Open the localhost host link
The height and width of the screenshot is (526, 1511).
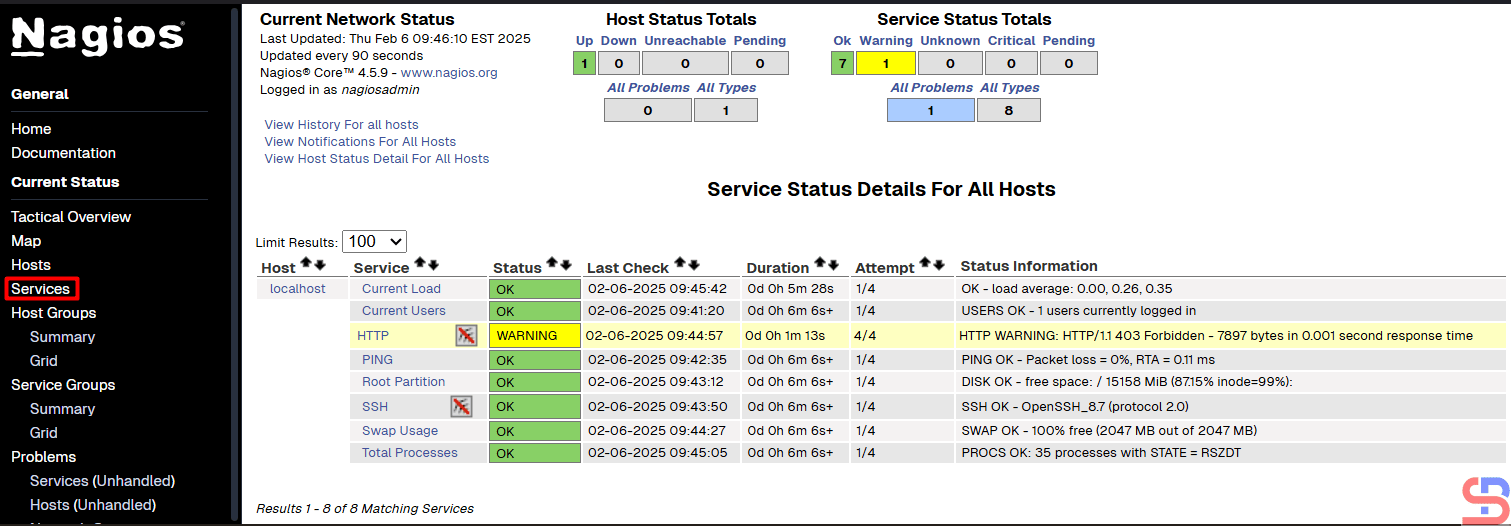click(x=298, y=288)
